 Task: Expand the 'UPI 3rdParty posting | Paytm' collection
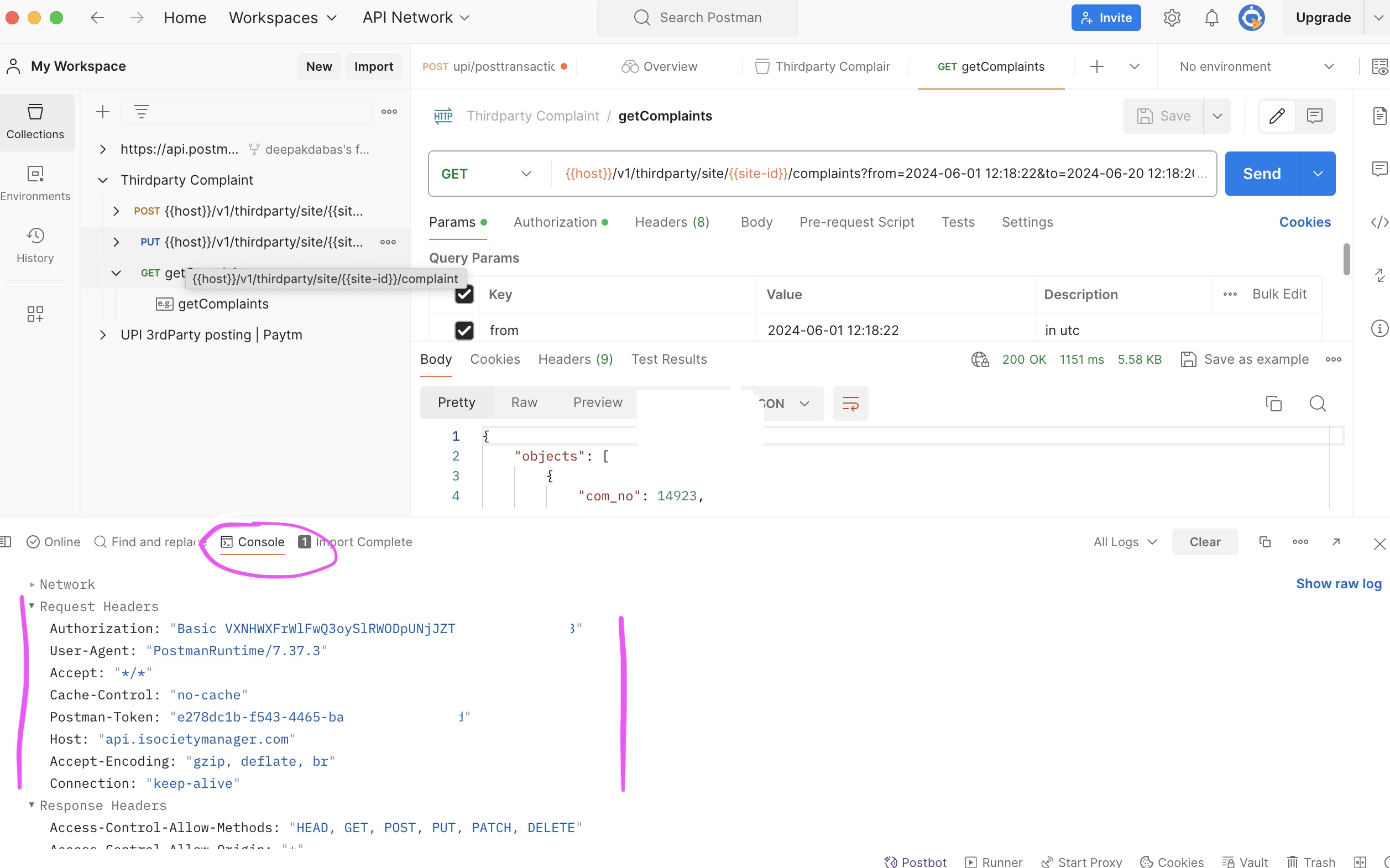(x=103, y=334)
